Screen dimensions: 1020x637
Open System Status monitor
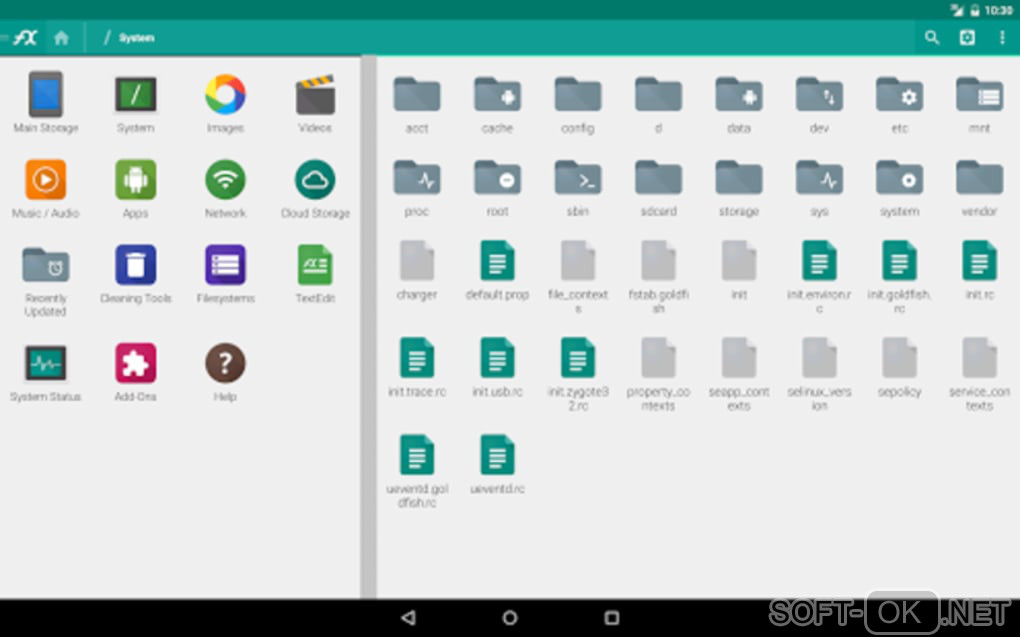45,364
